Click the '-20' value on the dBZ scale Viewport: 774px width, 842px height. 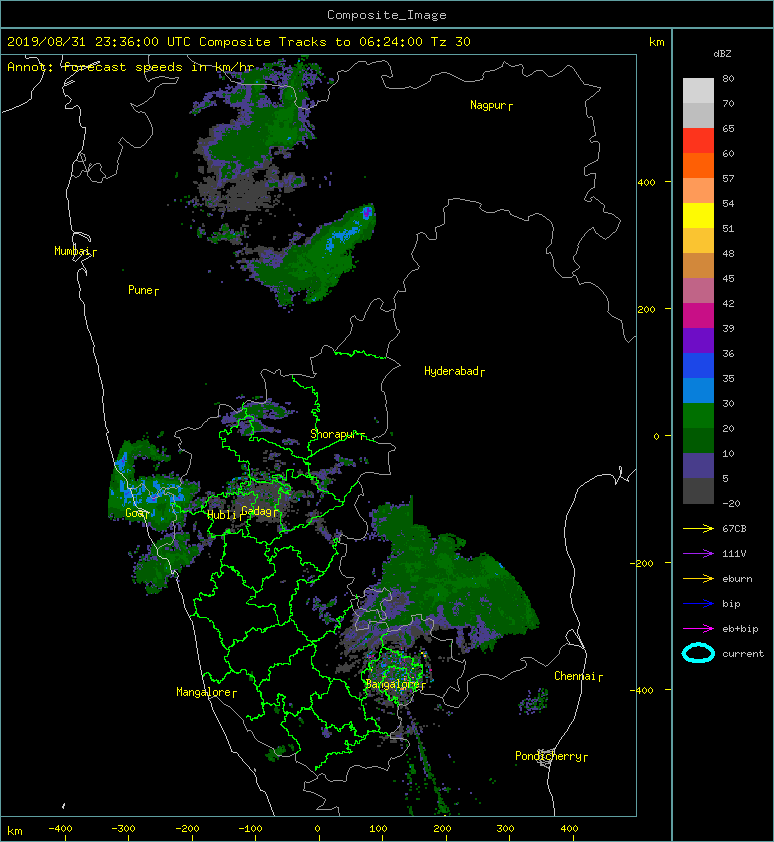click(x=731, y=504)
